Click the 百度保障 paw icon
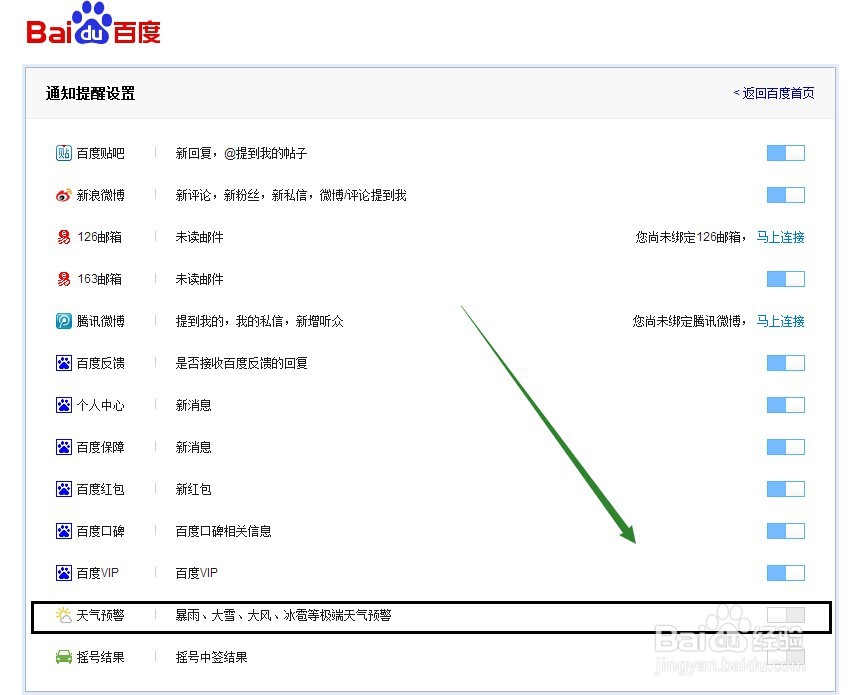Viewport: 853px width, 695px height. (64, 447)
